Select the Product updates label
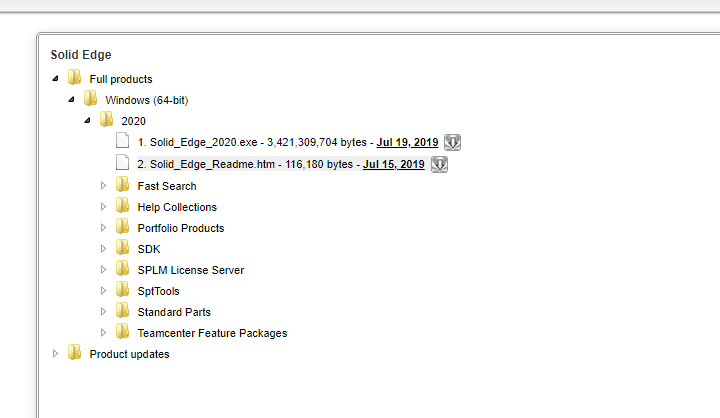Screen dimensions: 720x418 129,354
